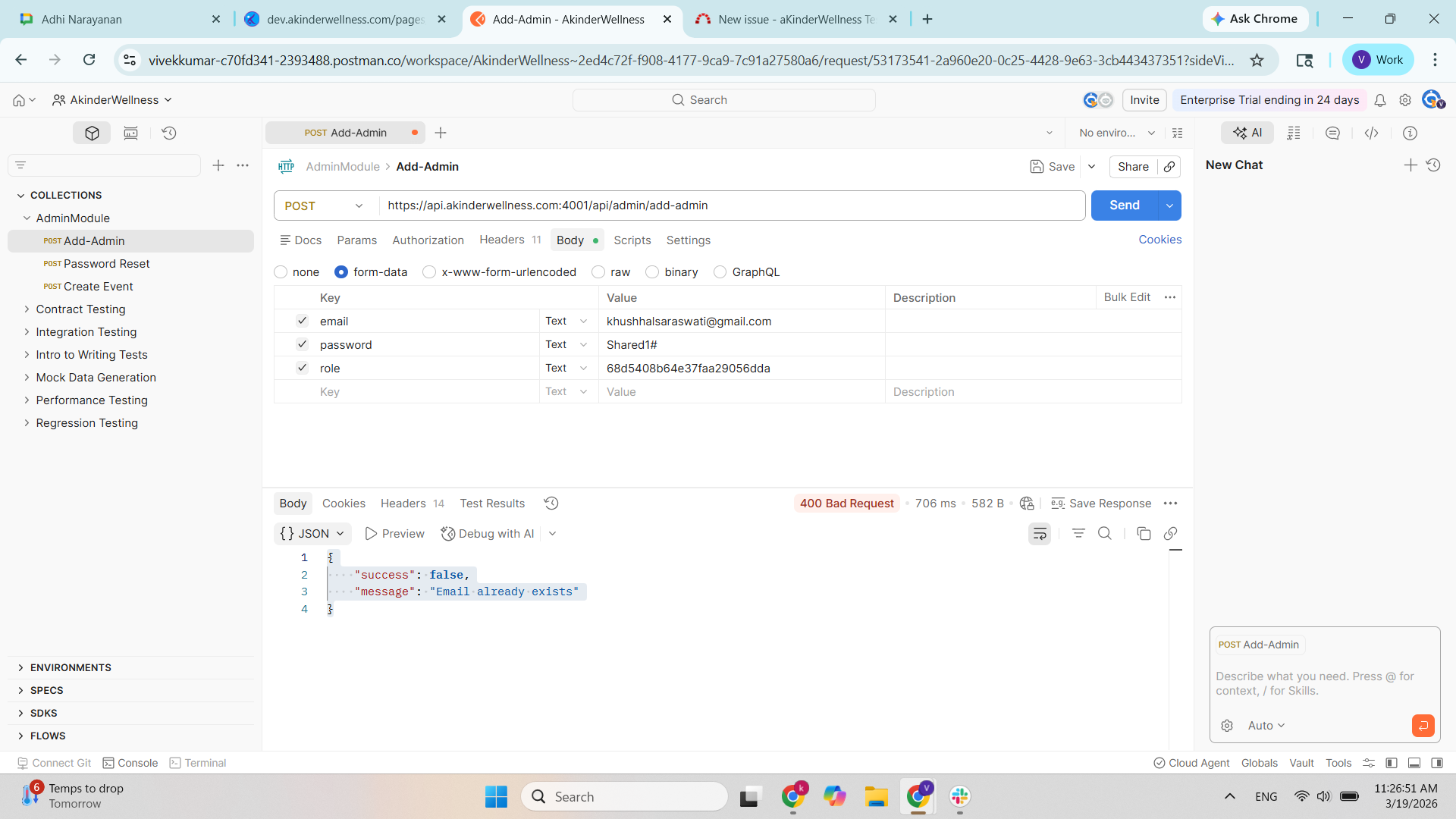Viewport: 1456px width, 819px height.
Task: Click the Cookies link
Action: click(1159, 240)
